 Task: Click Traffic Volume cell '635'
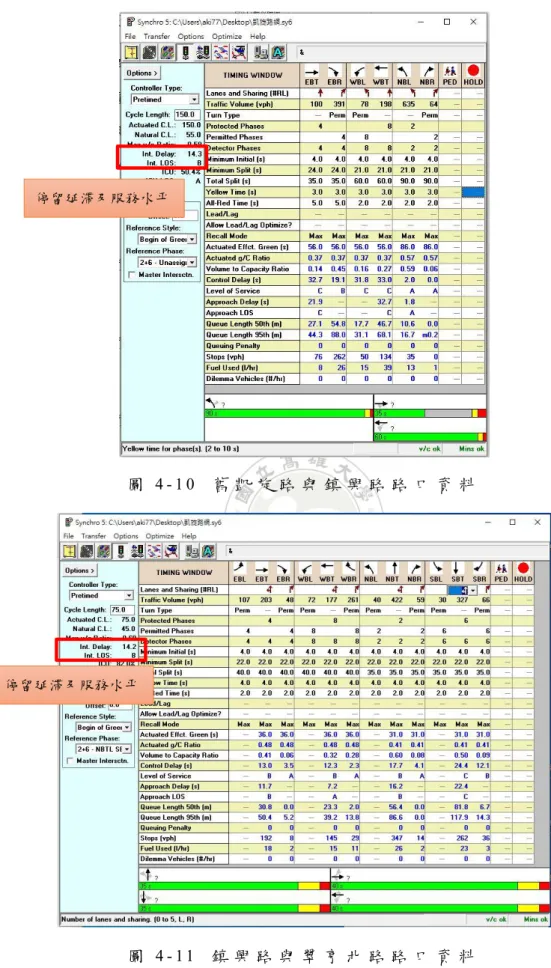pyautogui.click(x=406, y=104)
